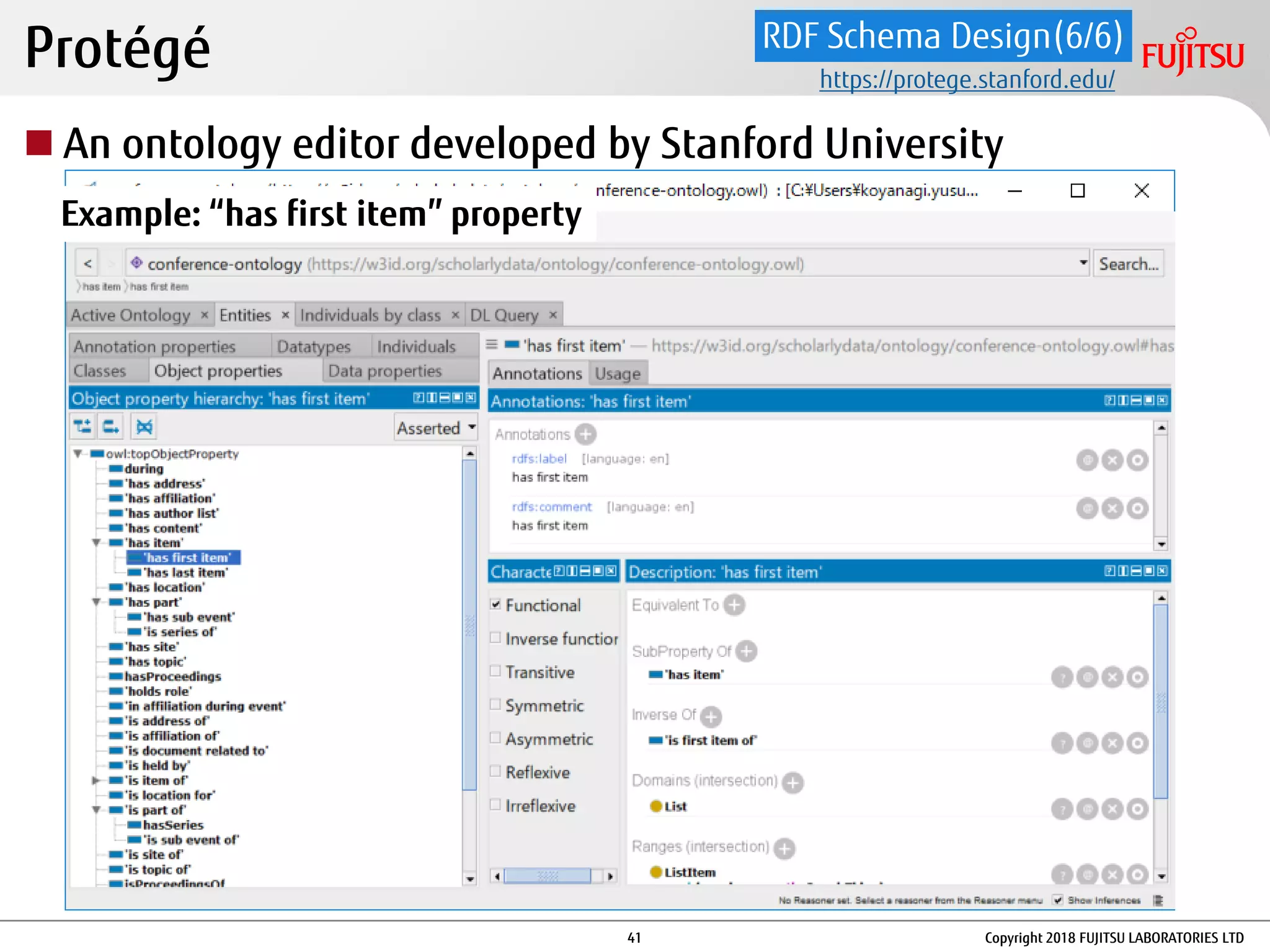1270x952 pixels.
Task: Add Domains intersection entry
Action: click(x=793, y=782)
